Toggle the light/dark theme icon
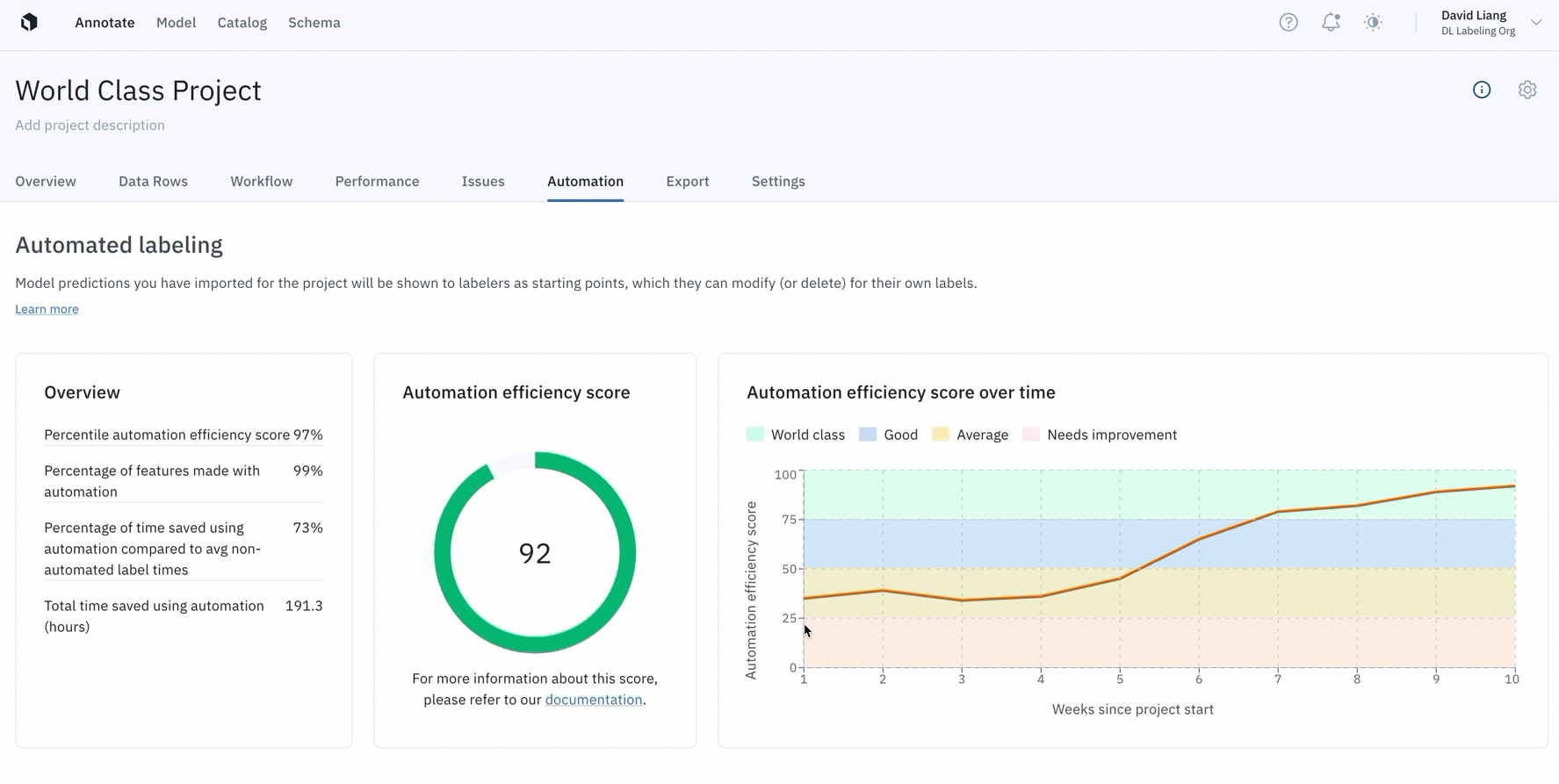The height and width of the screenshot is (784, 1559). pos(1373,23)
